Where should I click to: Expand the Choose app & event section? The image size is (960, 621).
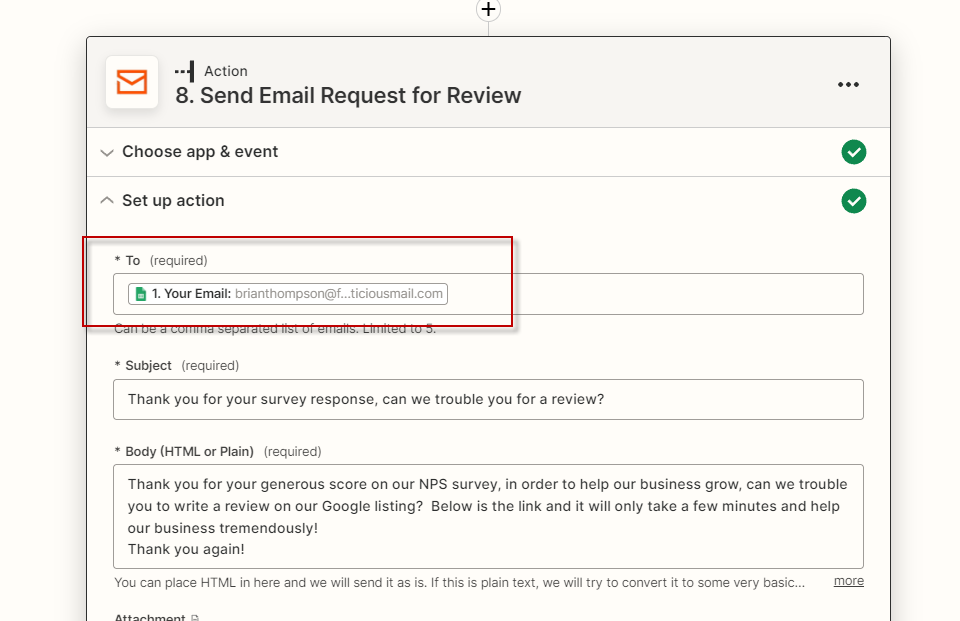tap(107, 152)
